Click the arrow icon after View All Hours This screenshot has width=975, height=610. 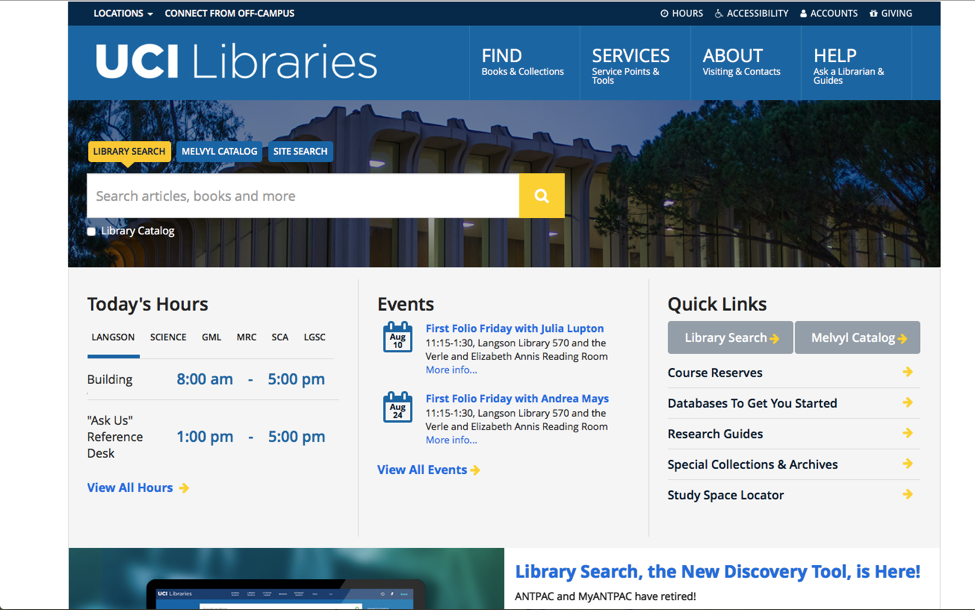183,488
